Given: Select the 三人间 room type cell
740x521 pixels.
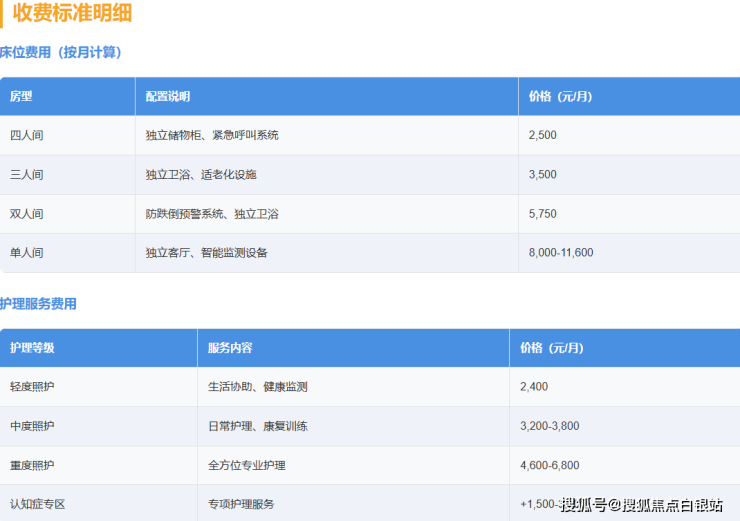Looking at the screenshot, I should [27, 174].
